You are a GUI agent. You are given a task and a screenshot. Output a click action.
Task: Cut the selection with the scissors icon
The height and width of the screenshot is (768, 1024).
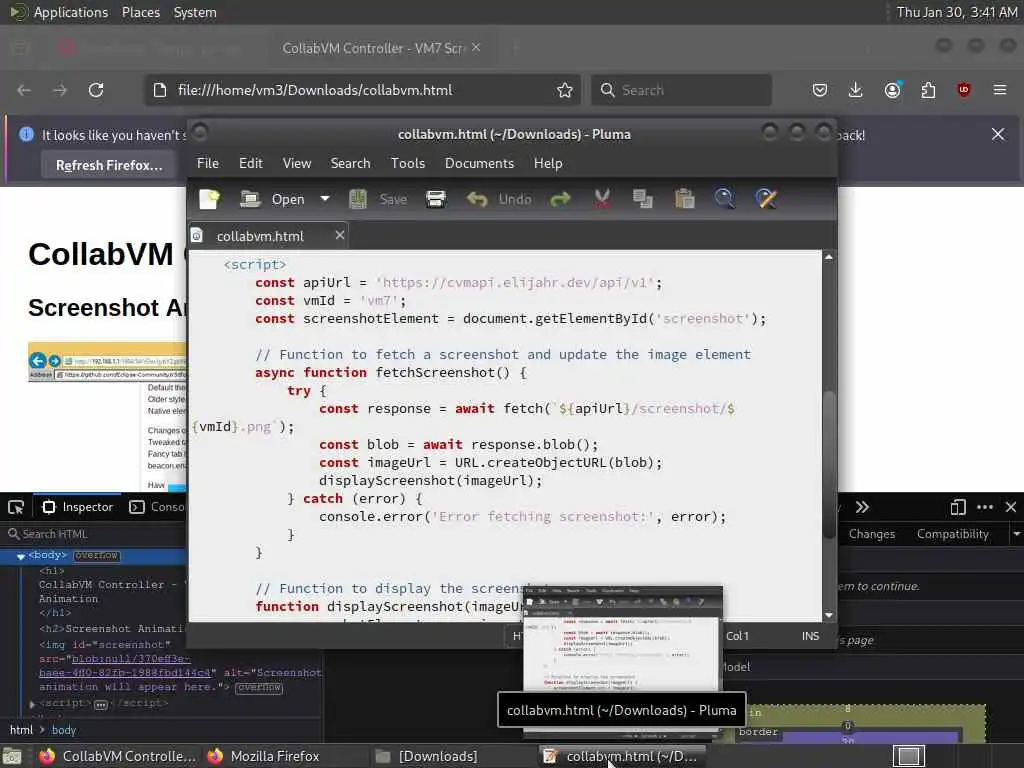point(602,199)
